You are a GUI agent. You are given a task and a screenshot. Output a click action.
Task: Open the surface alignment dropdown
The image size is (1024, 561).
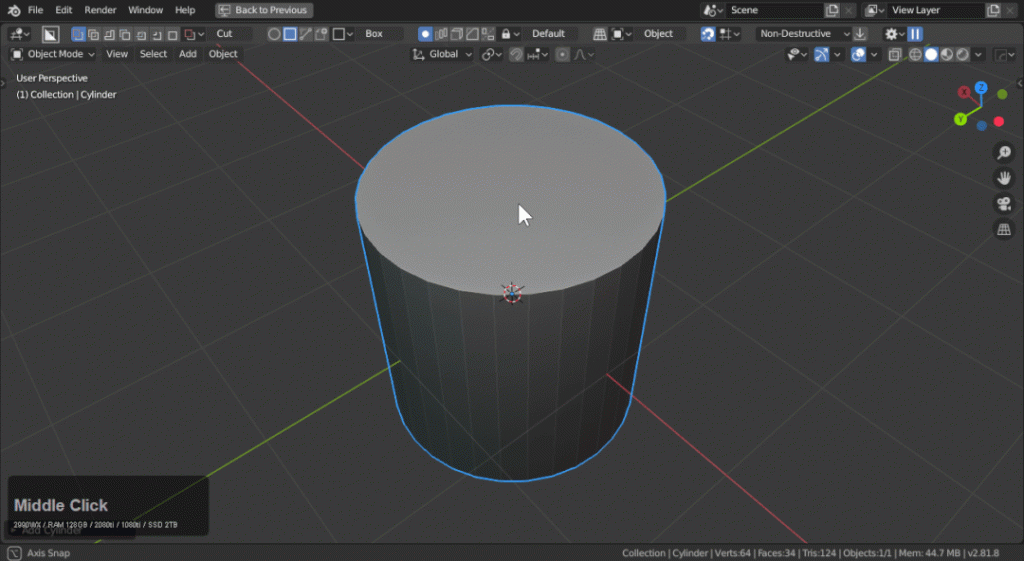point(620,33)
